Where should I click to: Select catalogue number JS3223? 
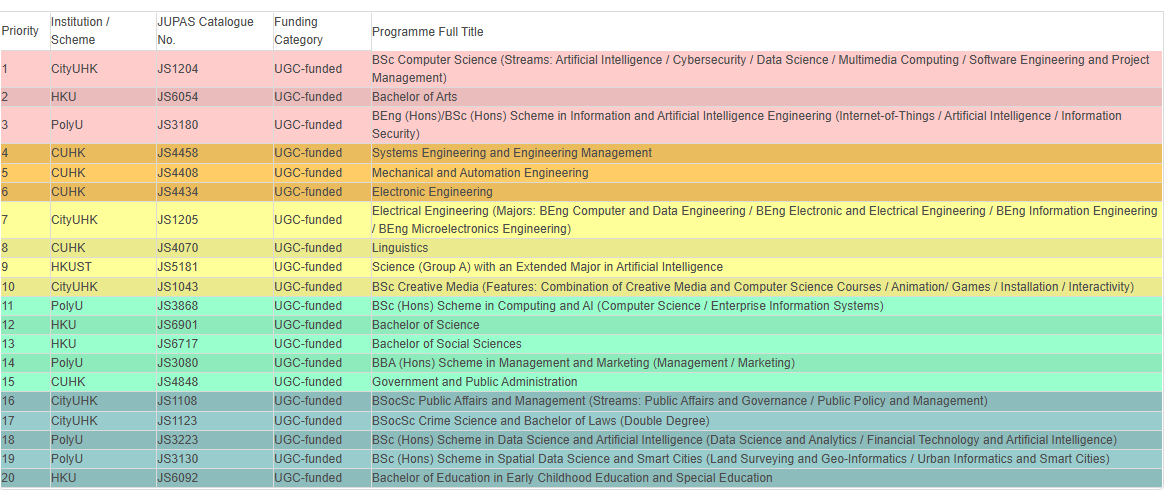pos(177,440)
